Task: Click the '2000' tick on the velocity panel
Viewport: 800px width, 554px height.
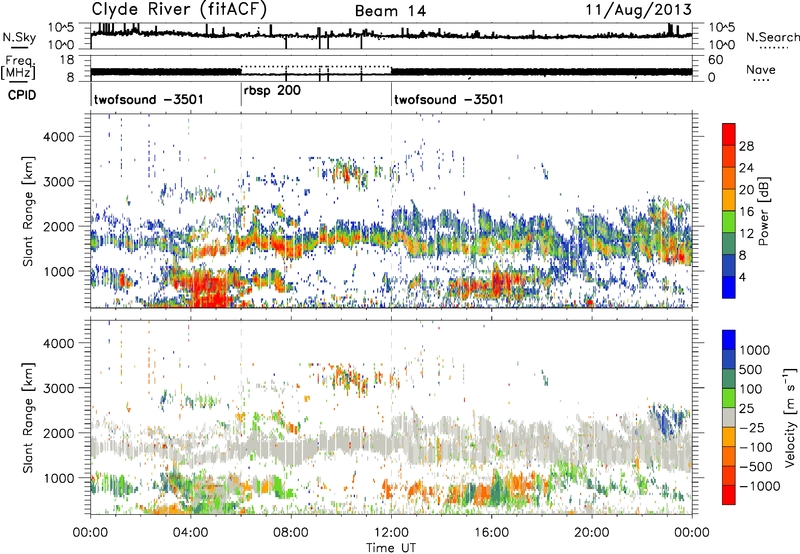Action: point(59,433)
